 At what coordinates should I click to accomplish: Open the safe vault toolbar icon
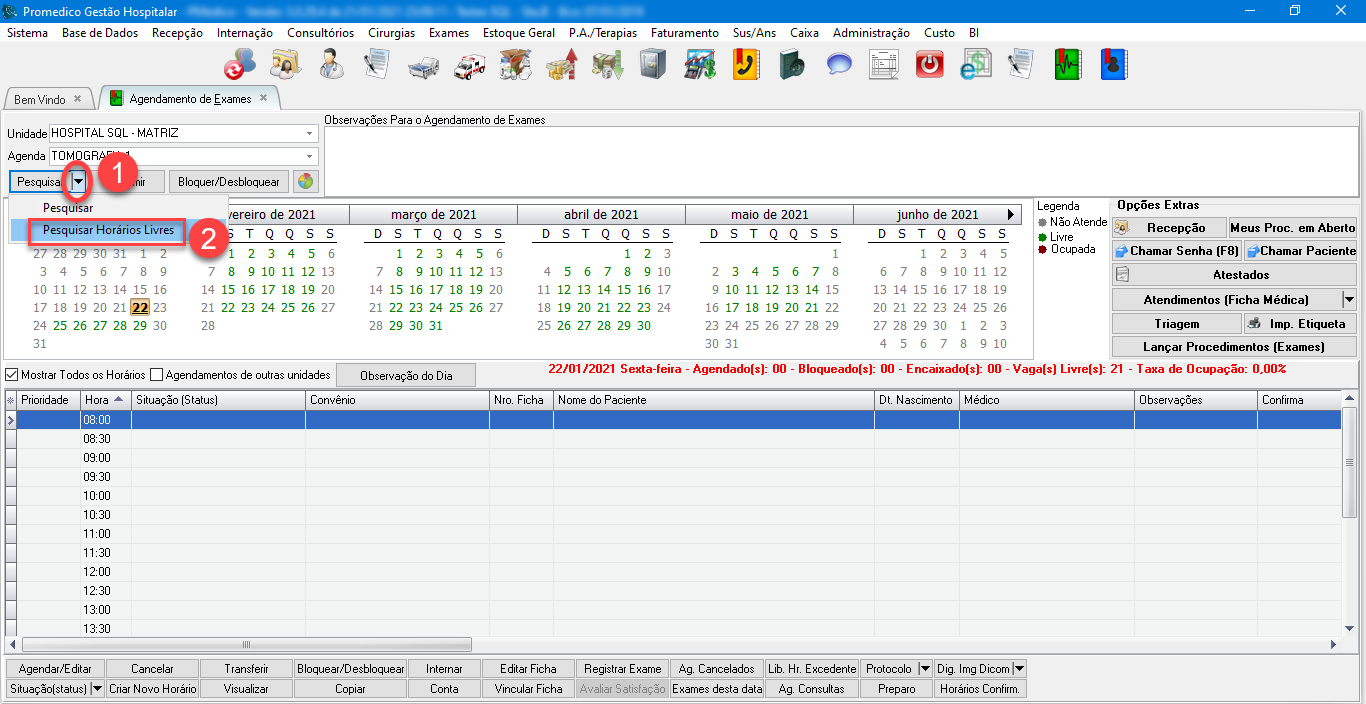click(x=653, y=66)
